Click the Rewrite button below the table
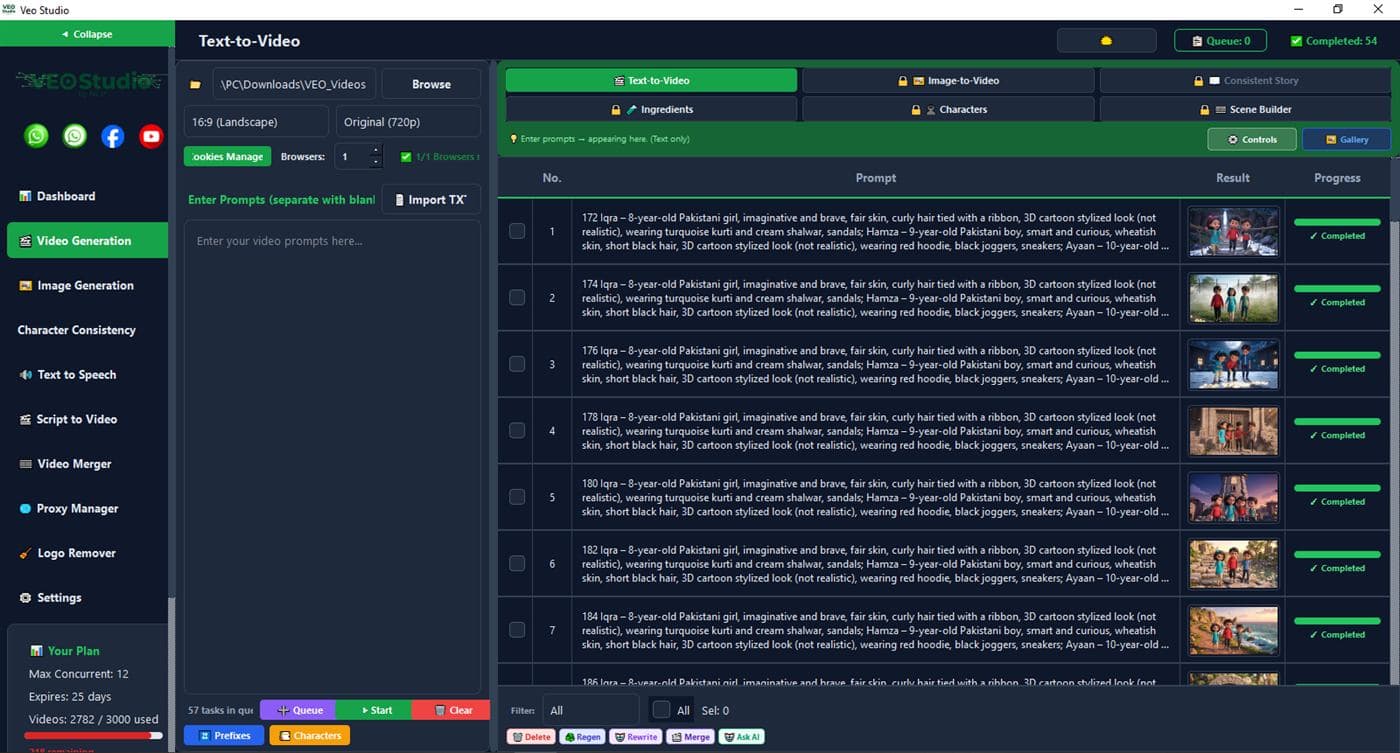 (636, 737)
